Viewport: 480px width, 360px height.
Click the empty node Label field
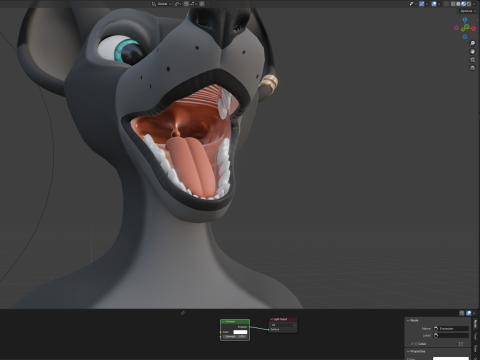click(x=451, y=335)
